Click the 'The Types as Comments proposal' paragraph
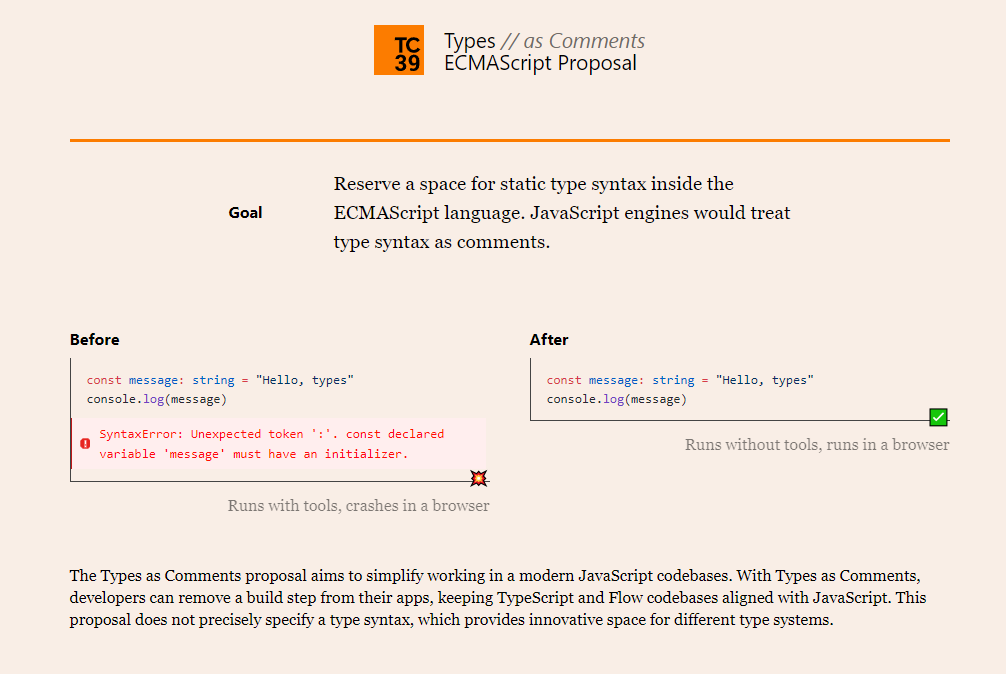This screenshot has height=674, width=1006. 498,598
